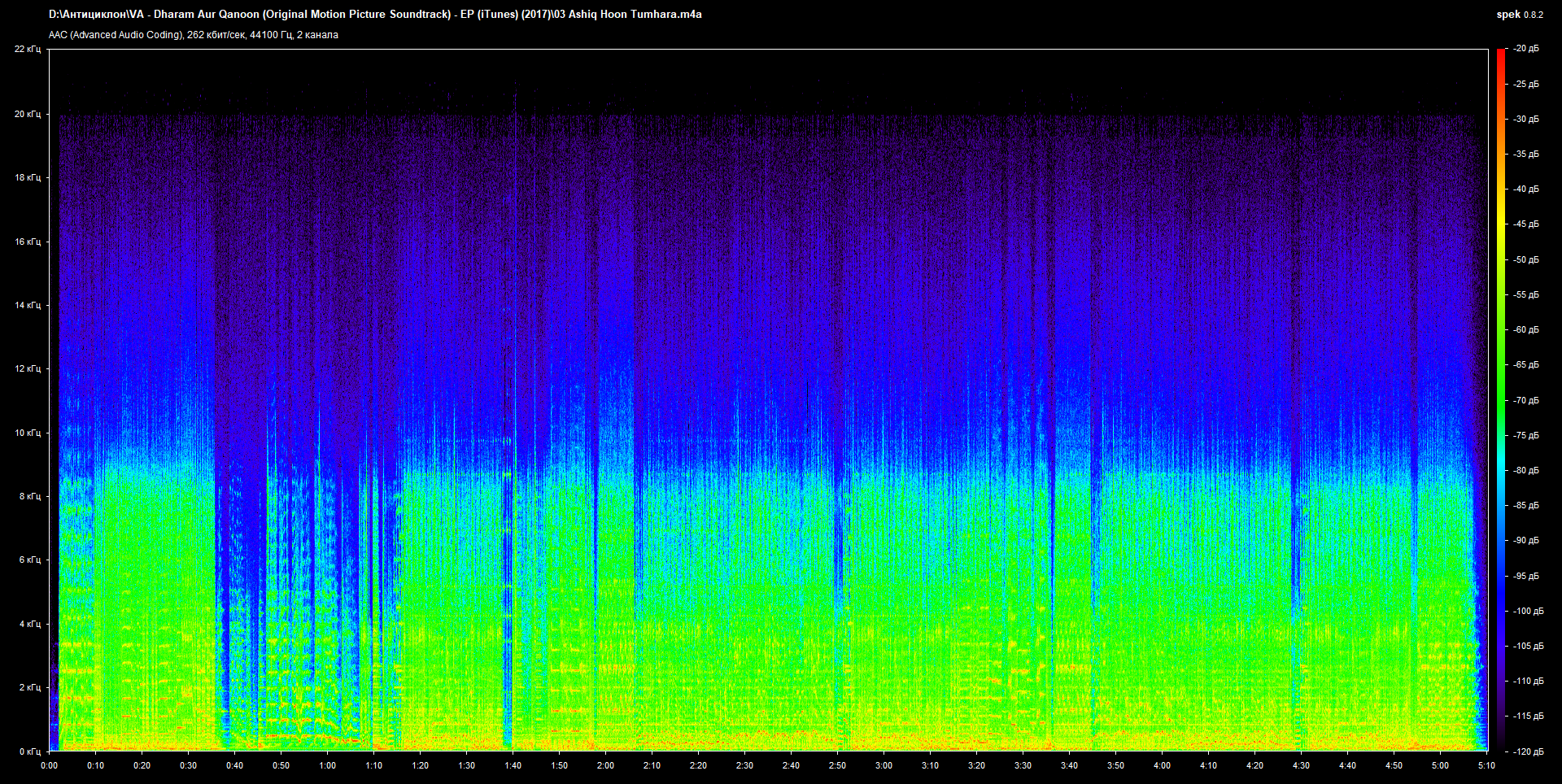Click the file path title at the top
Viewport: 1562px width, 784px height.
pos(375,15)
